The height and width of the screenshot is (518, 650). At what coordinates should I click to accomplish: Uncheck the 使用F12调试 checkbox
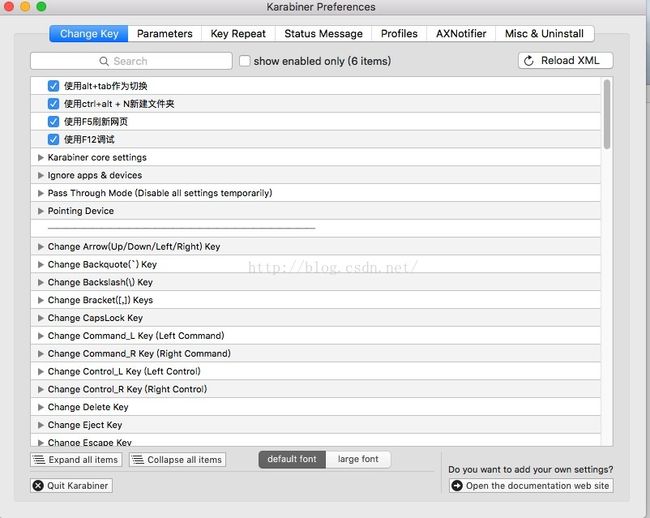click(53, 139)
